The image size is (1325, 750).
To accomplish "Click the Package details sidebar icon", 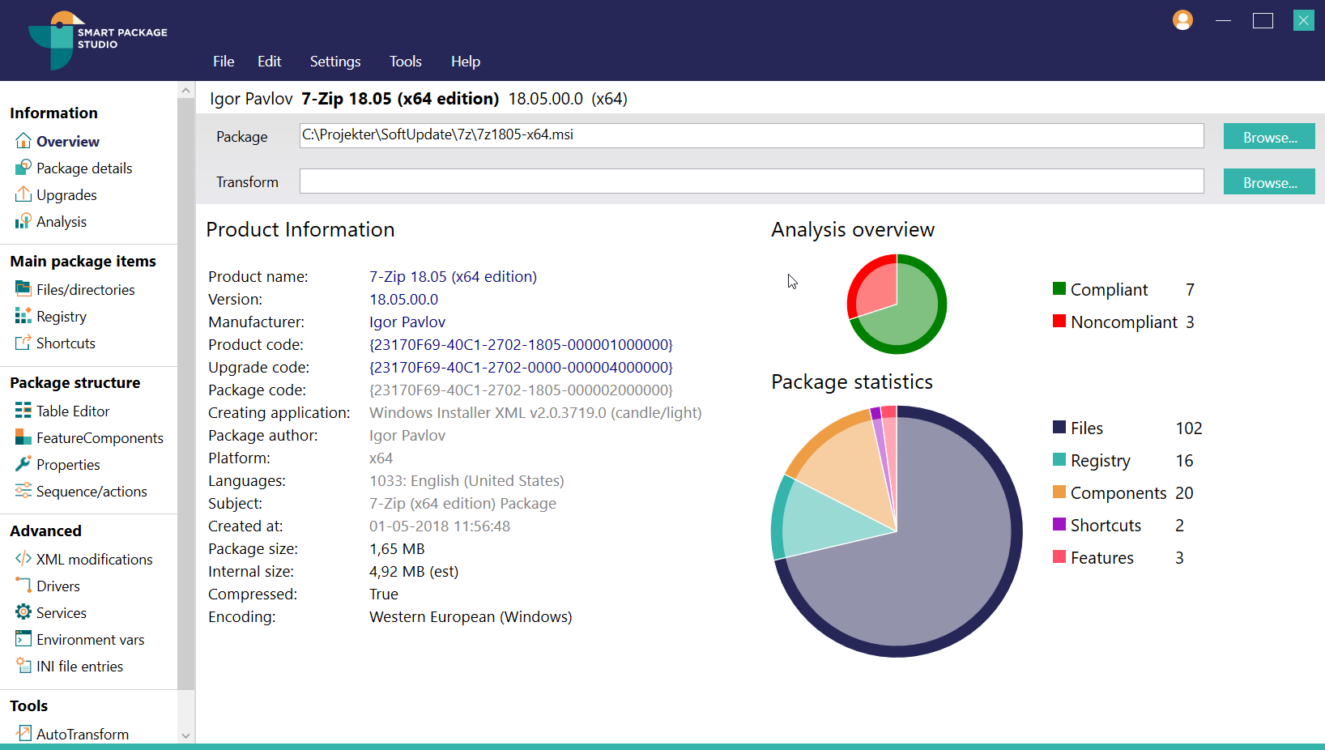I will (23, 168).
